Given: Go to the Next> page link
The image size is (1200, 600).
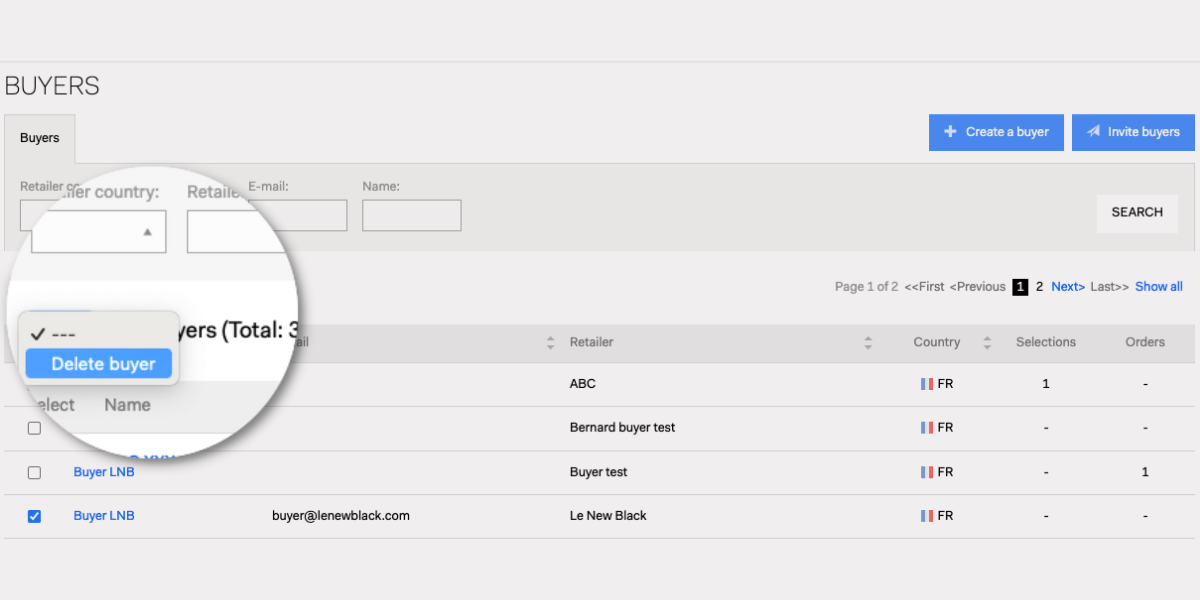Looking at the screenshot, I should coord(1068,287).
